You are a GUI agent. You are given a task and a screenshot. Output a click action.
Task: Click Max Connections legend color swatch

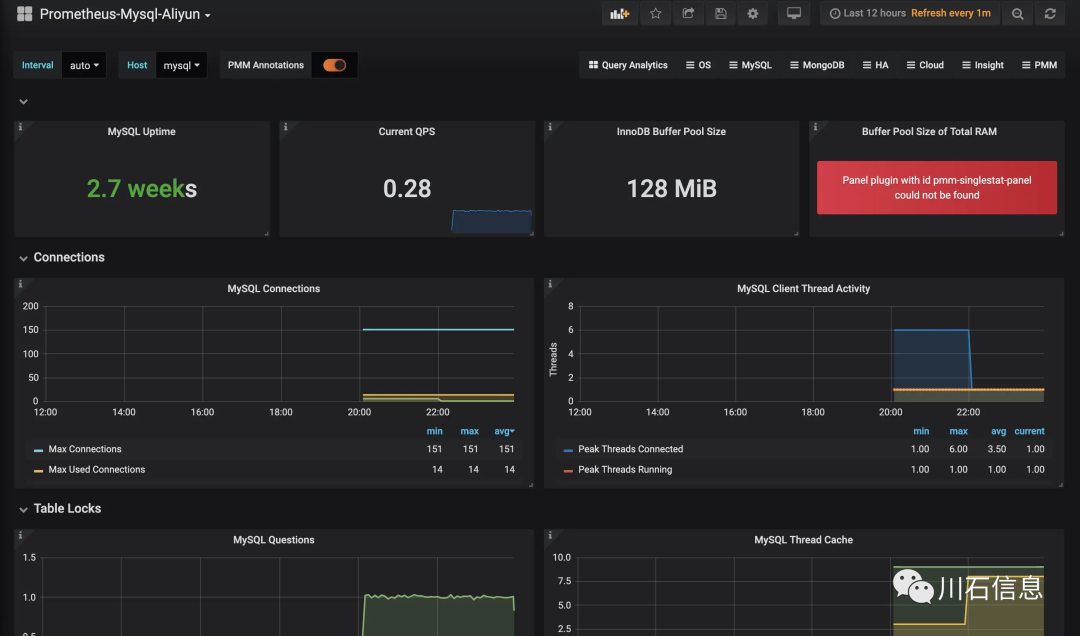[39, 450]
